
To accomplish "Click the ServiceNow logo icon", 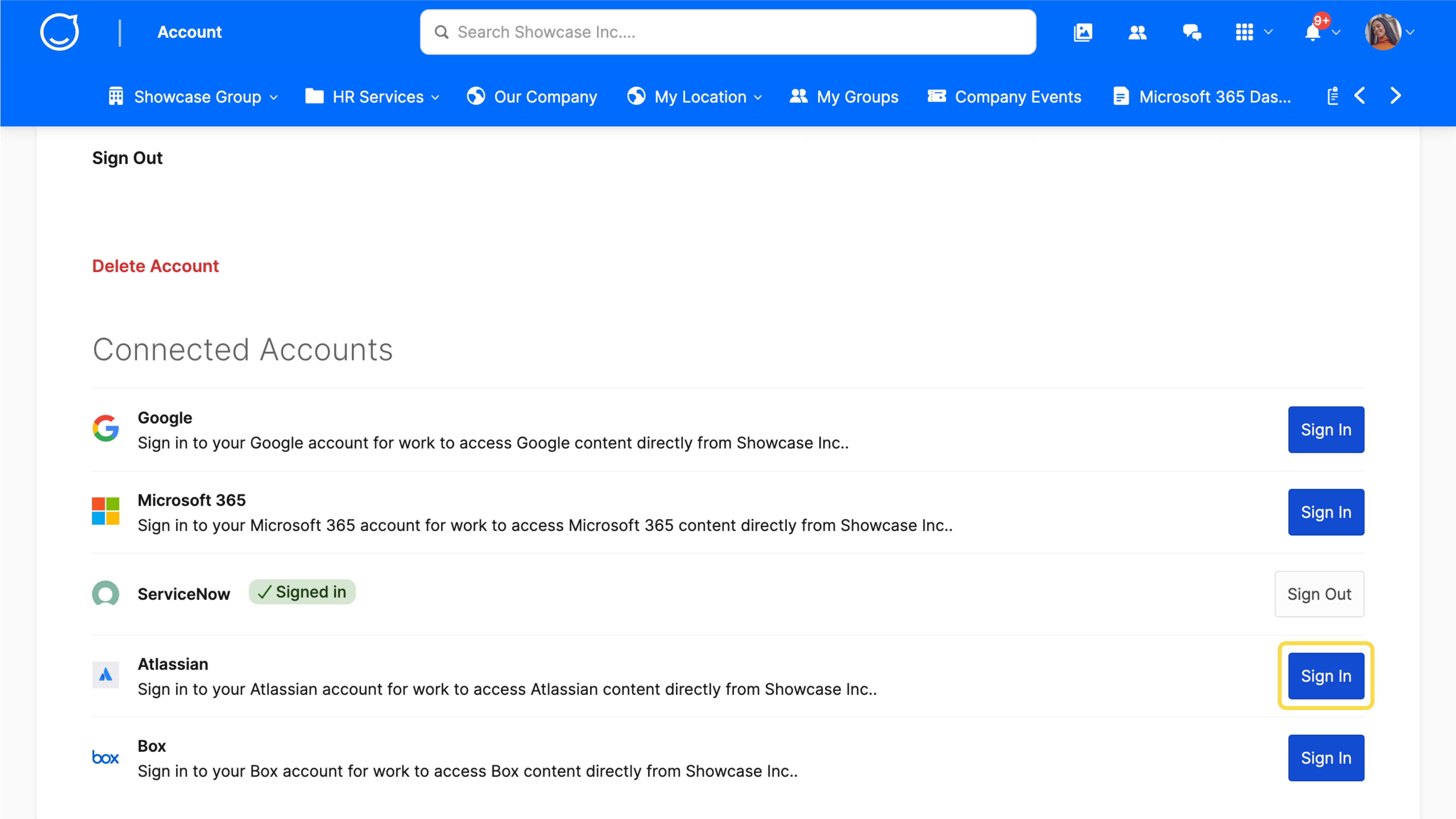I will point(106,593).
